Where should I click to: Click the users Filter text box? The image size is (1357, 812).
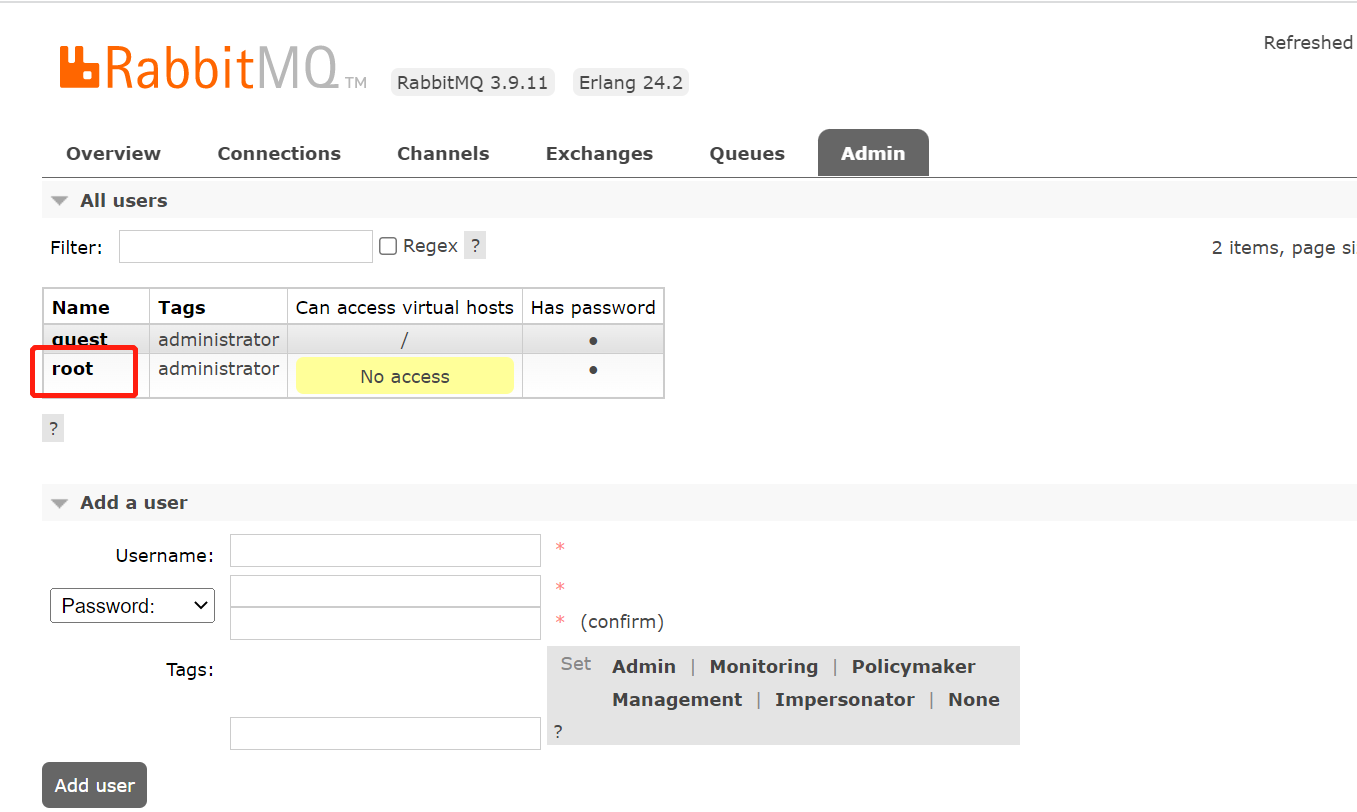pos(245,247)
